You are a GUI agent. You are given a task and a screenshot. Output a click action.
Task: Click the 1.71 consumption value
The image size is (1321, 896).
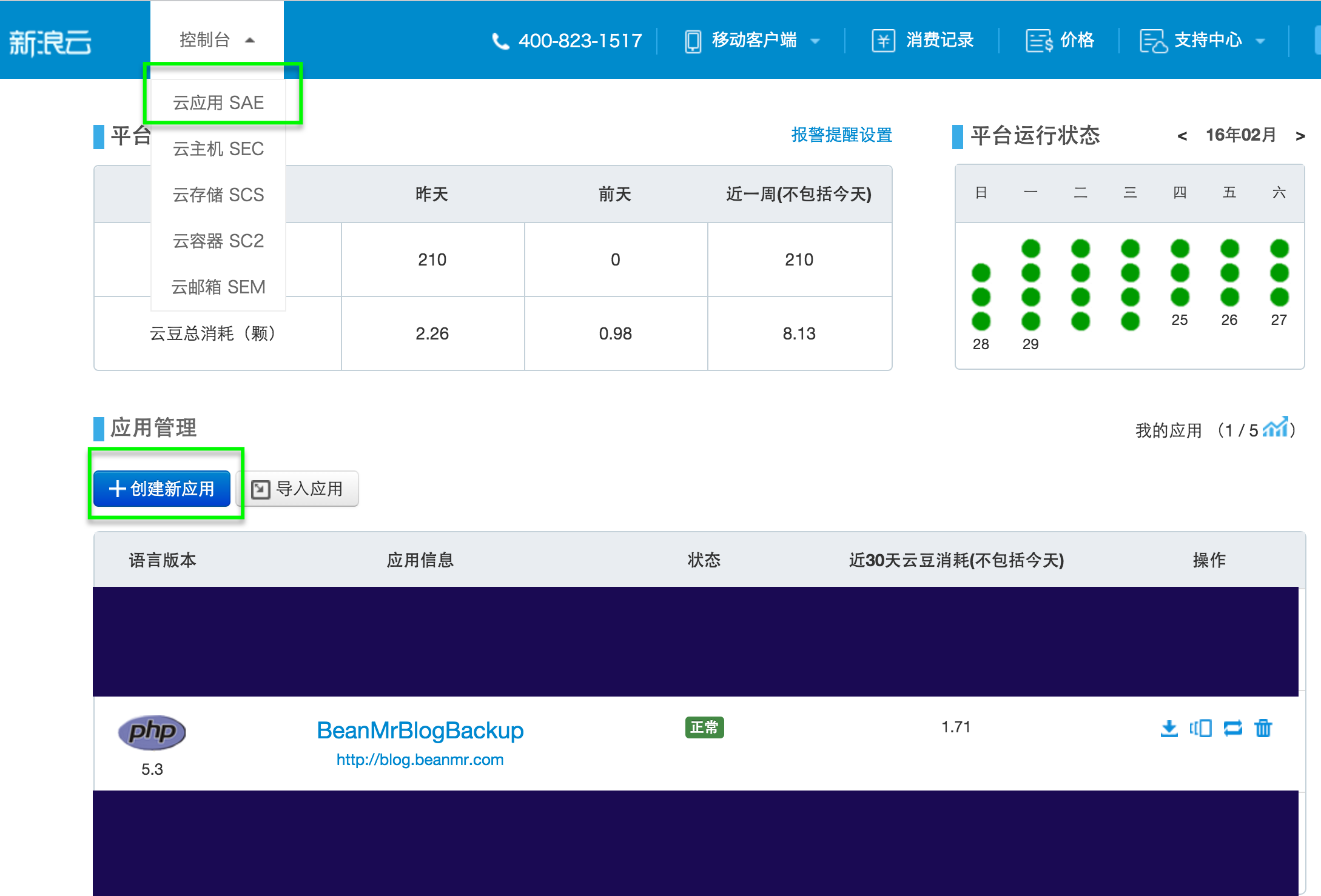(956, 727)
